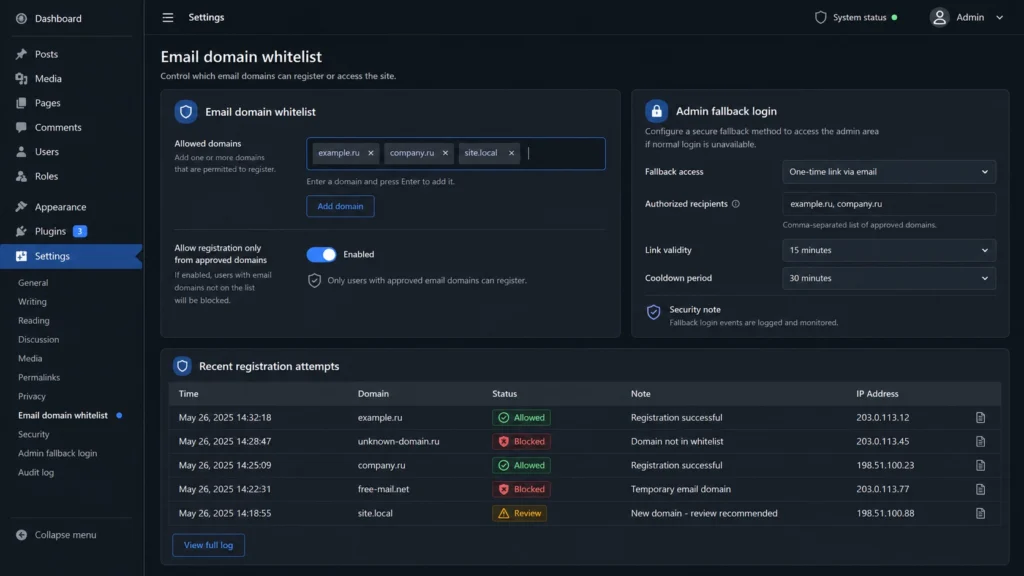Click the Comments bubble icon
Screen dimensions: 1024x576
[x=22, y=127]
